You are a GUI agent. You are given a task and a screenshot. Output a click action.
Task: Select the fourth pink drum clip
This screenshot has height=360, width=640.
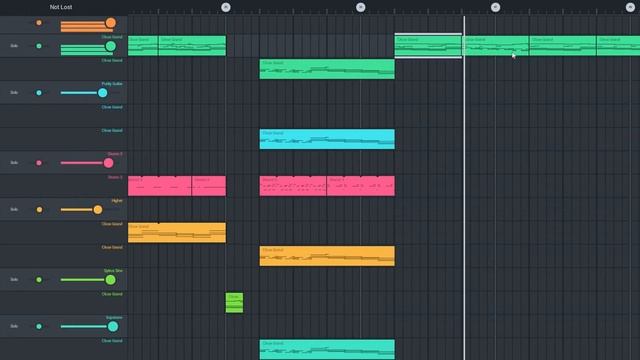[361, 186]
